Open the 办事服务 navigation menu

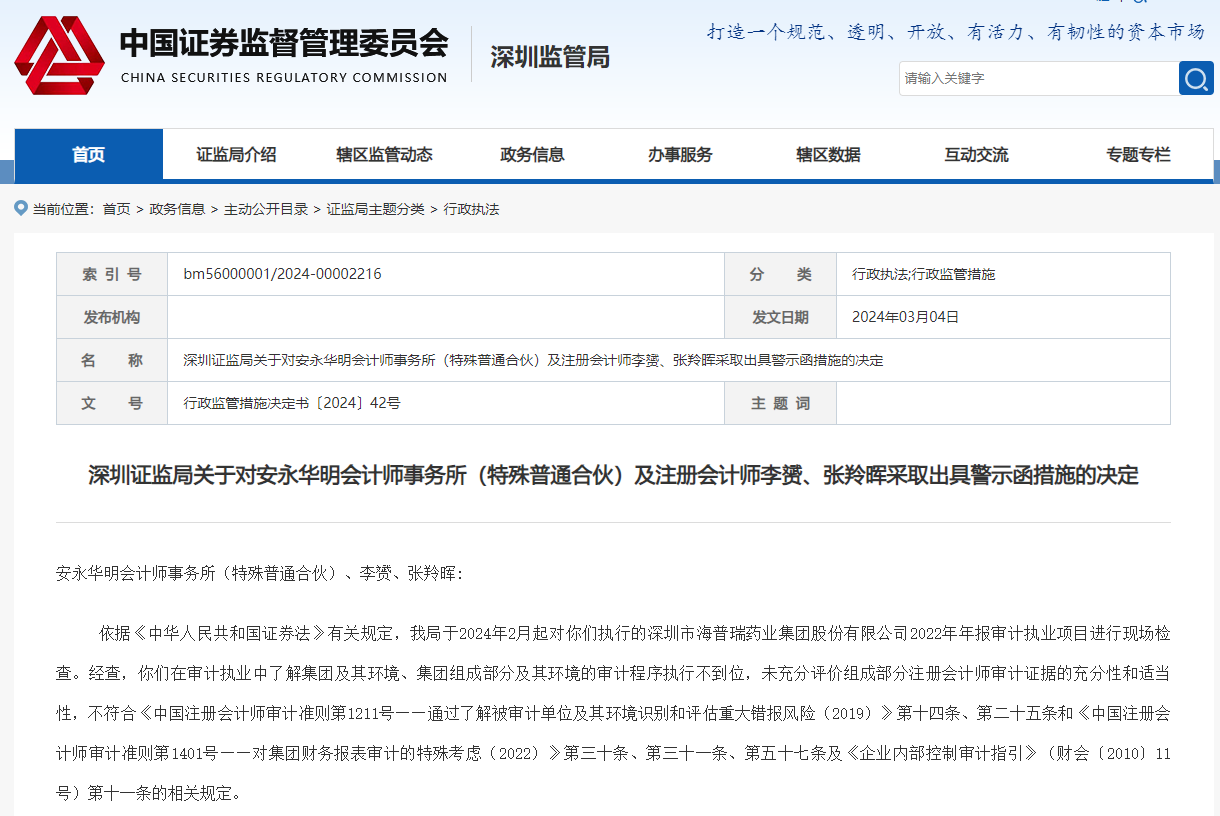[680, 154]
